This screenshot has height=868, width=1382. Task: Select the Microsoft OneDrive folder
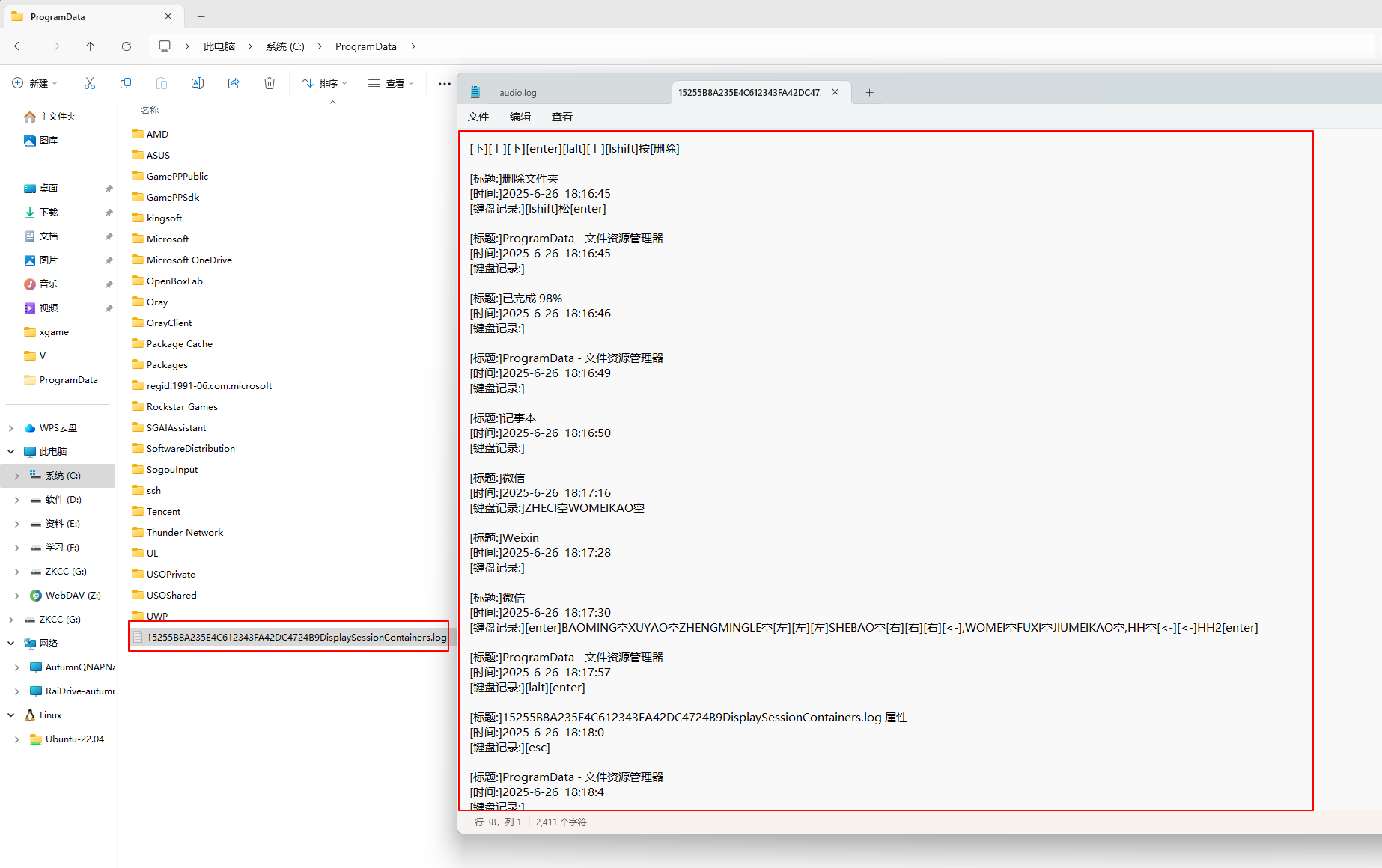182,260
